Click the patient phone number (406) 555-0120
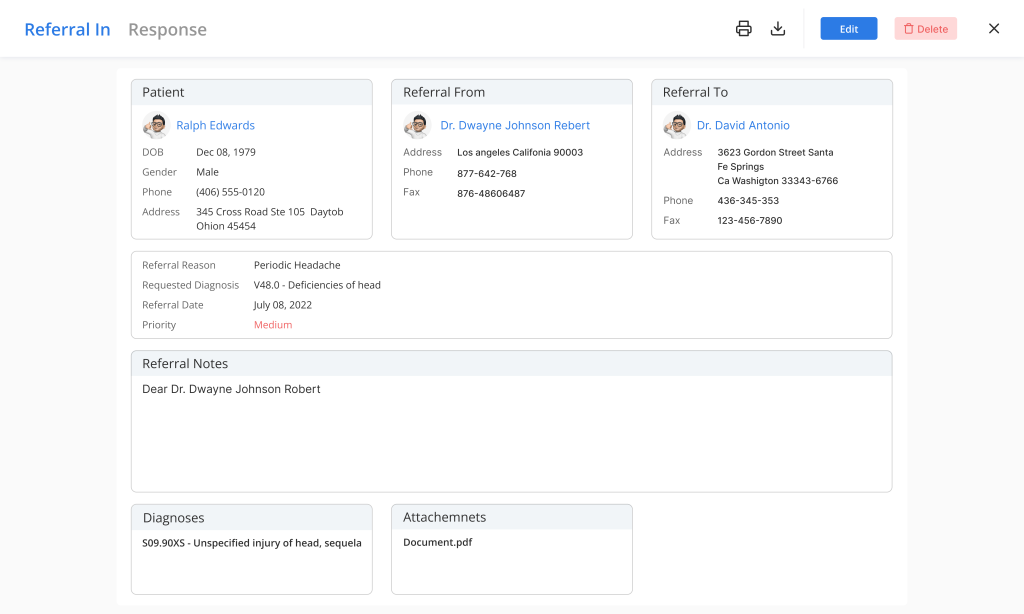This screenshot has height=614, width=1024. point(230,192)
